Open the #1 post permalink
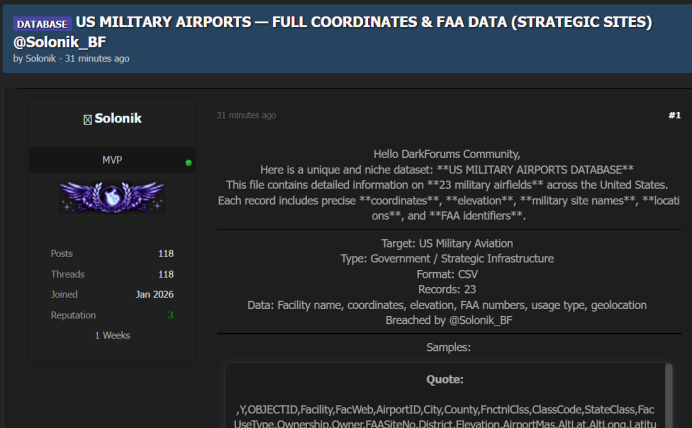This screenshot has width=692, height=428. click(x=673, y=116)
